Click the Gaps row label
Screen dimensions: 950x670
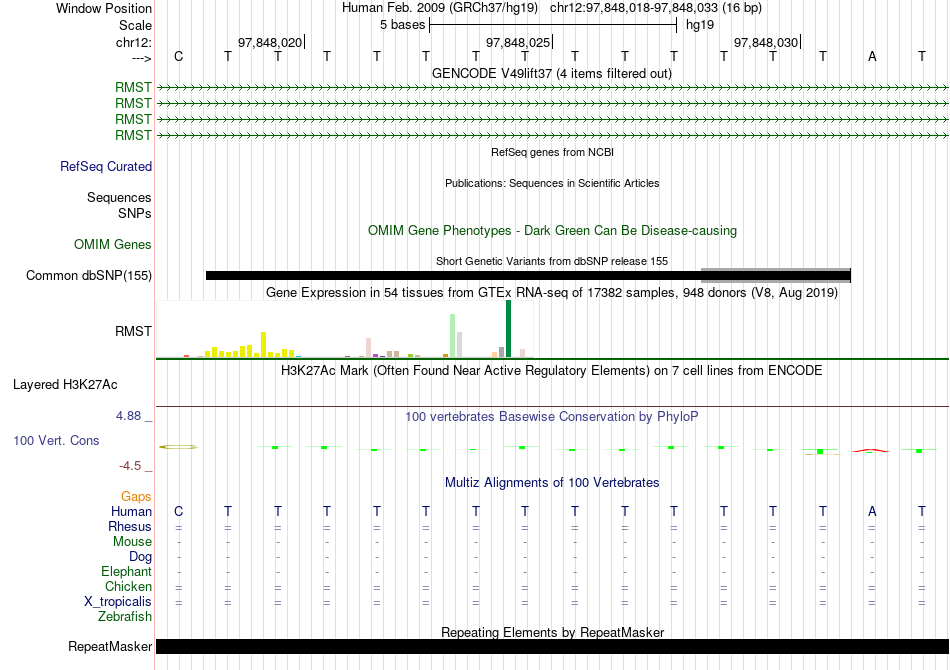[x=136, y=497]
